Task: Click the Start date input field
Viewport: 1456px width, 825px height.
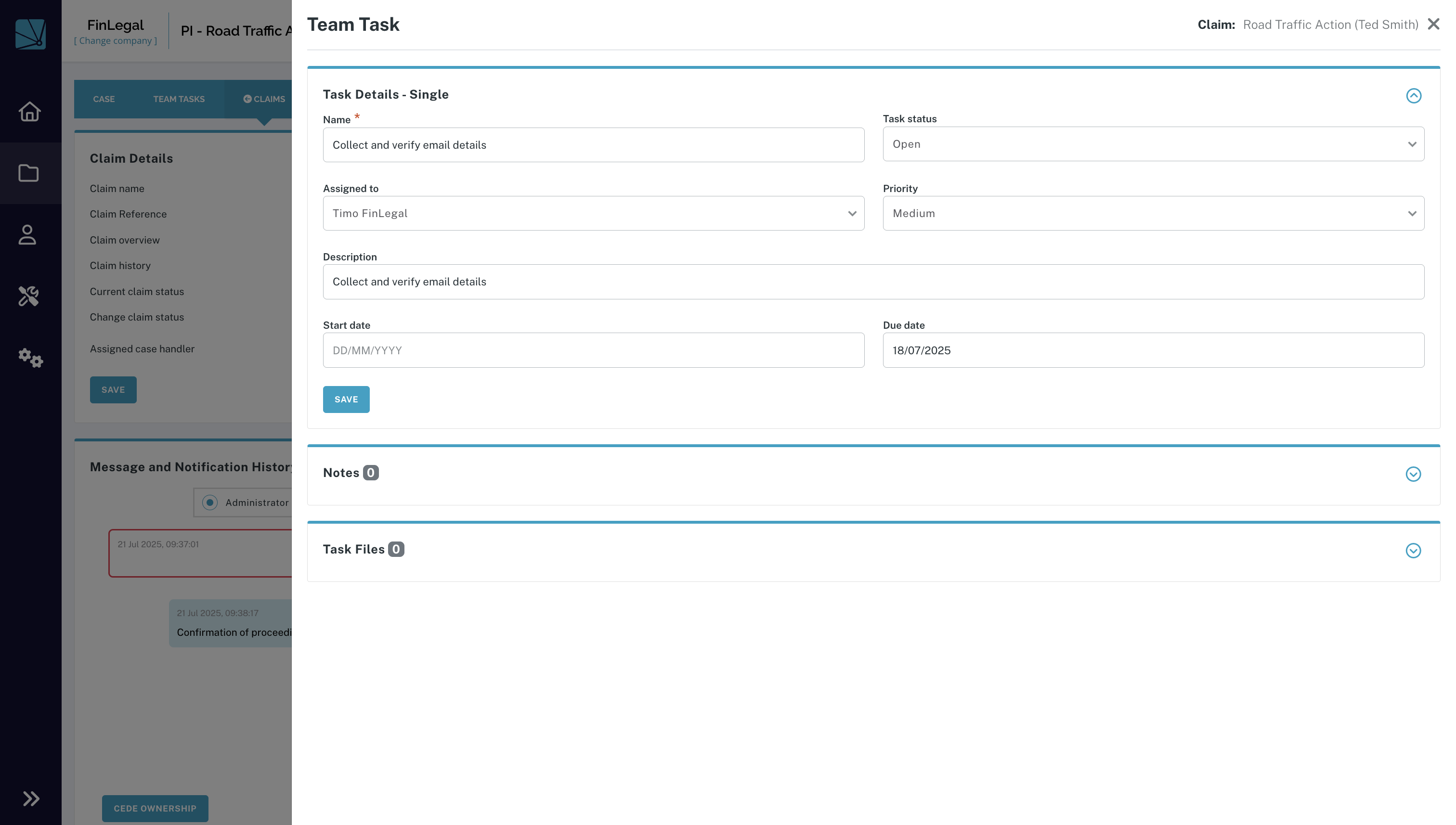Action: coord(593,349)
